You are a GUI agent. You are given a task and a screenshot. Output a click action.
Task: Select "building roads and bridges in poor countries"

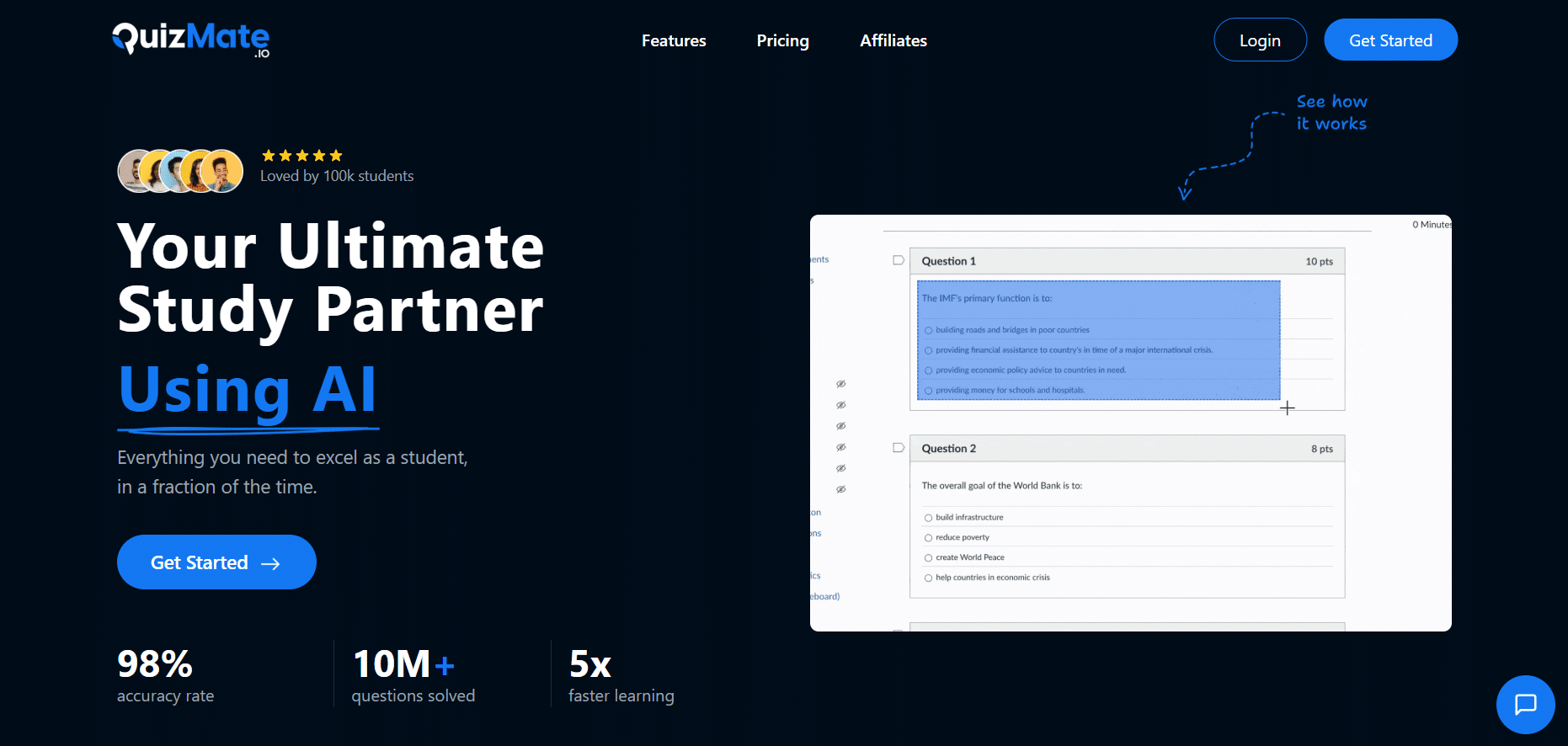[928, 330]
